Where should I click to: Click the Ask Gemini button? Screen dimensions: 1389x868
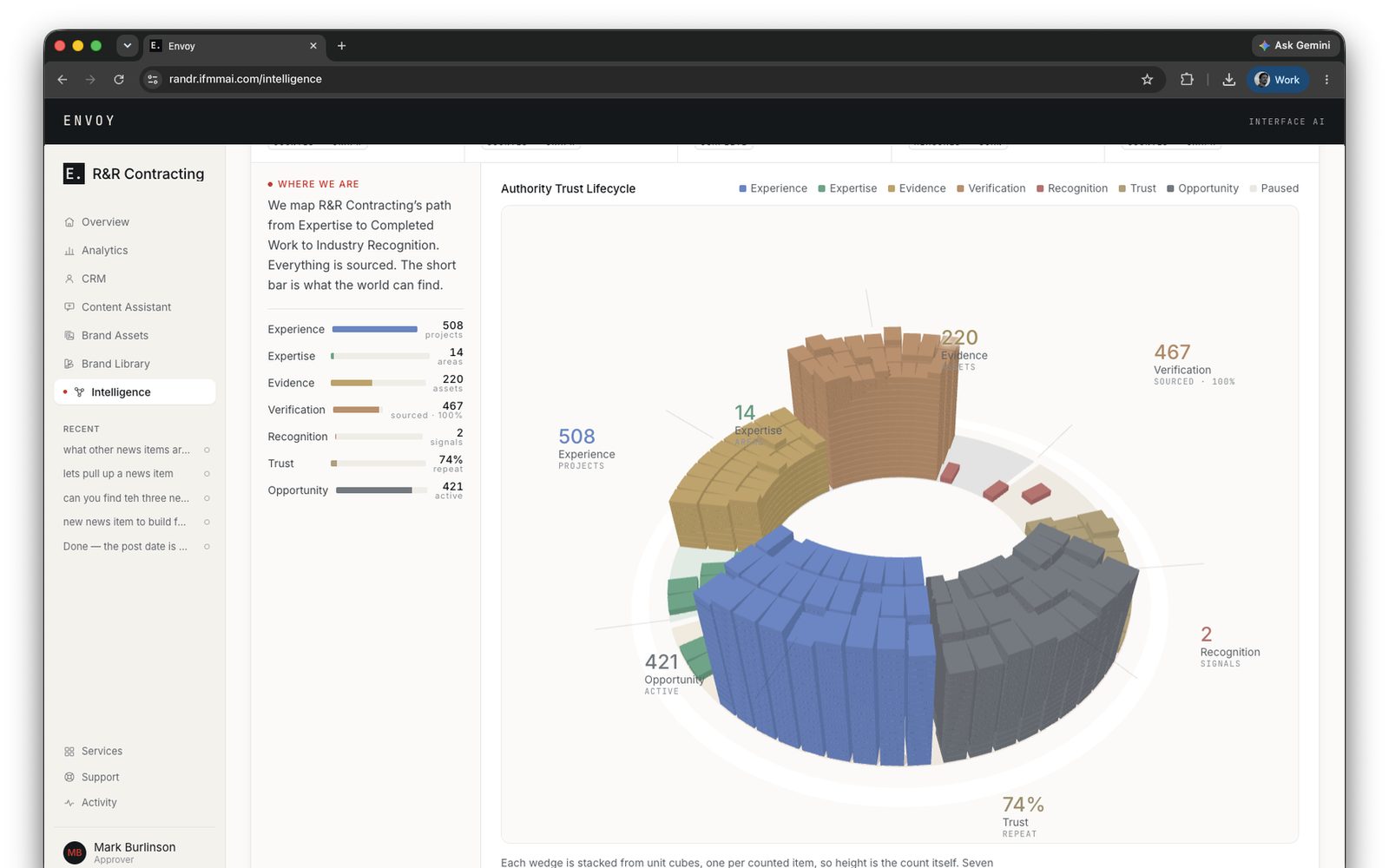(1294, 45)
